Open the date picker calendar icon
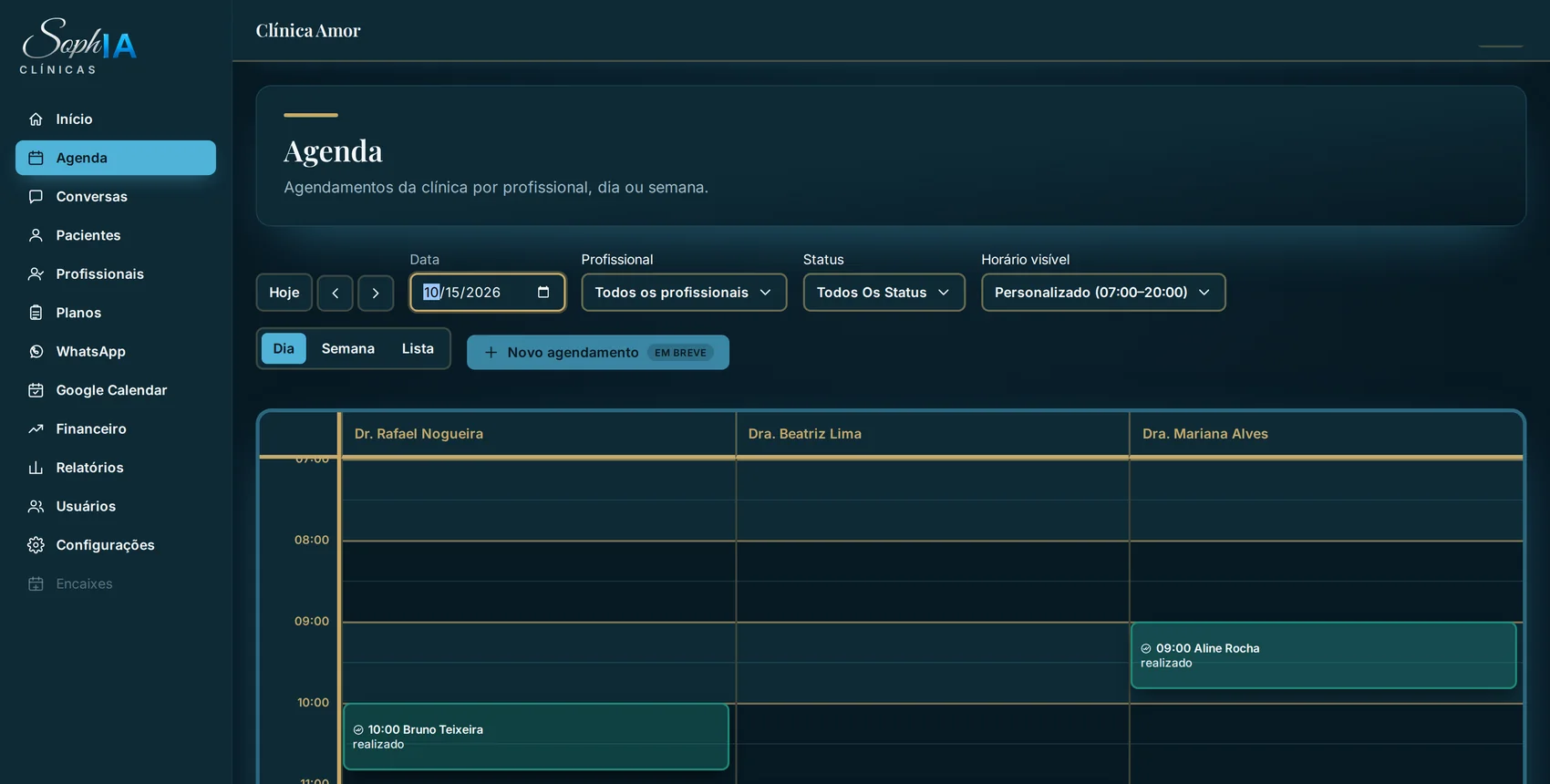 [x=543, y=293]
